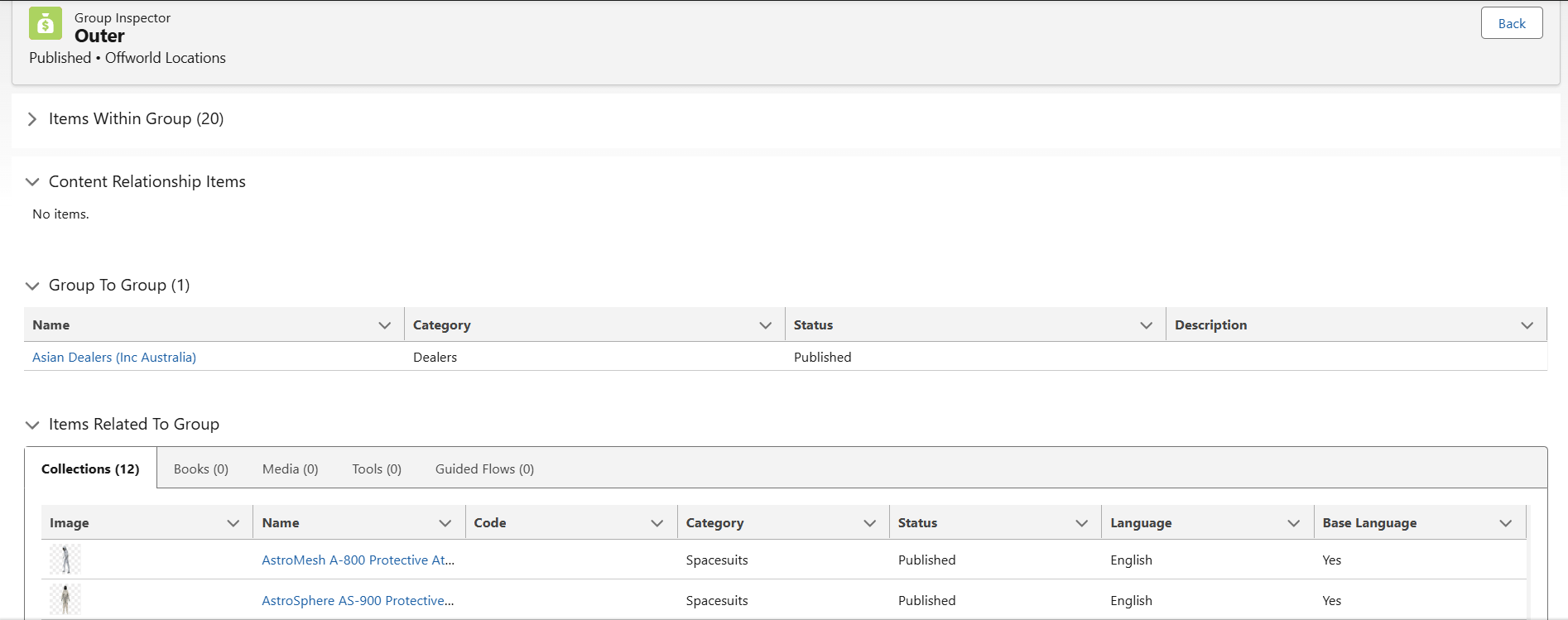Screen dimensions: 1568x620
Task: Open the AstroMesh A-800 Protective link
Action: click(358, 560)
